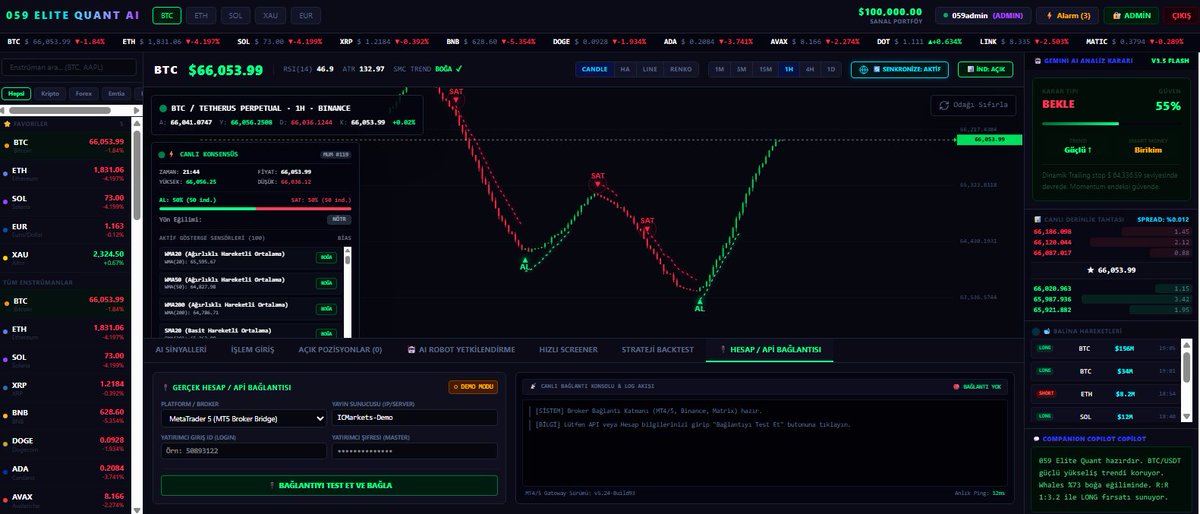Click the AL/SAT consensus ratio bar
1200x514 pixels.
(256, 209)
